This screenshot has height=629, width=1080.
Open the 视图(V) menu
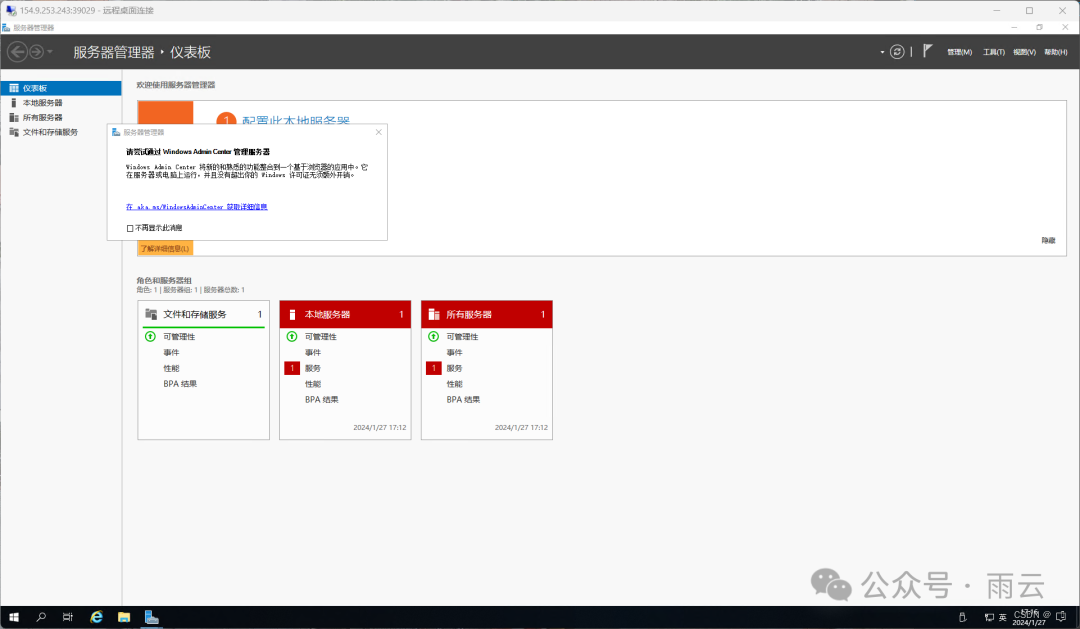click(x=1024, y=52)
